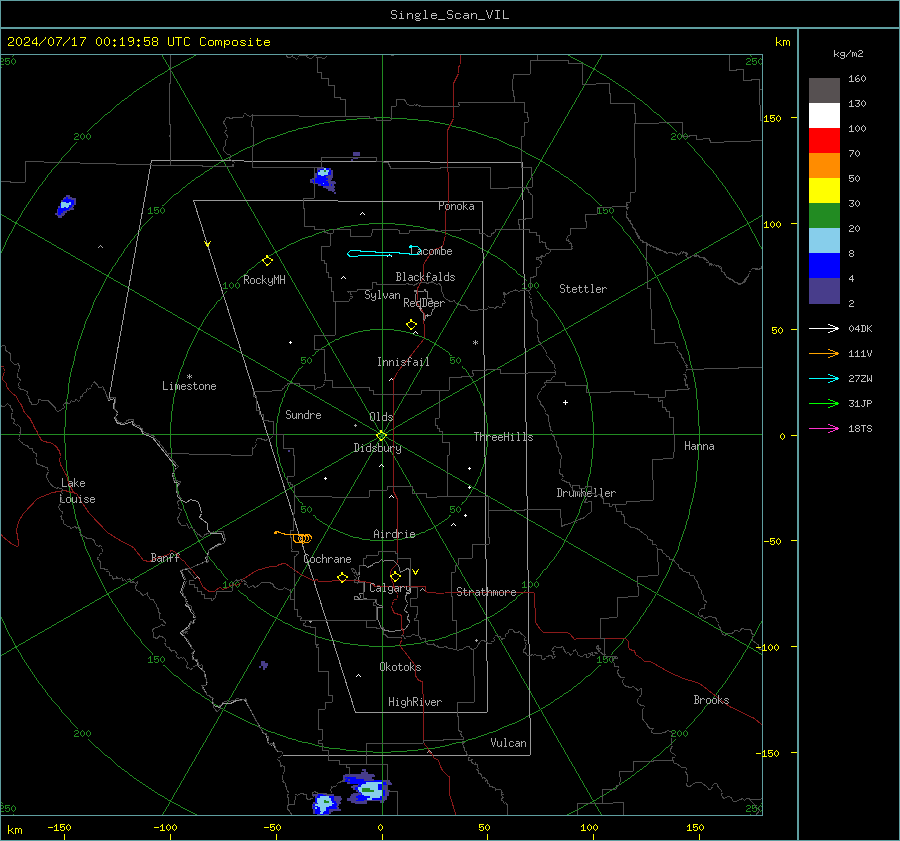Click the blue radar echo northwest of Ponoka
Viewport: 900px width, 841px height.
pos(324,179)
